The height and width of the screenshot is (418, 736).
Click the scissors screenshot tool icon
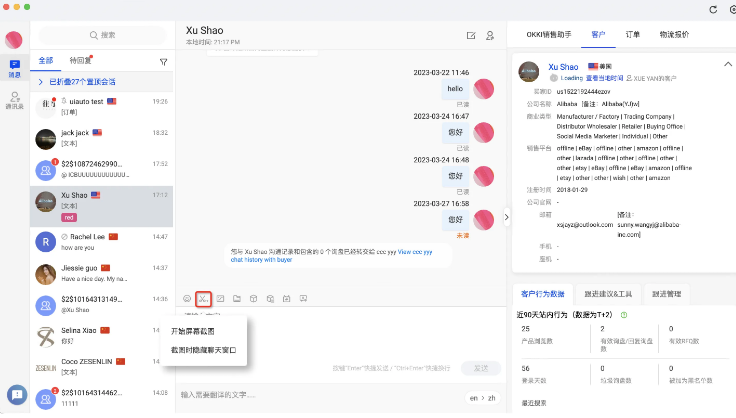(203, 298)
